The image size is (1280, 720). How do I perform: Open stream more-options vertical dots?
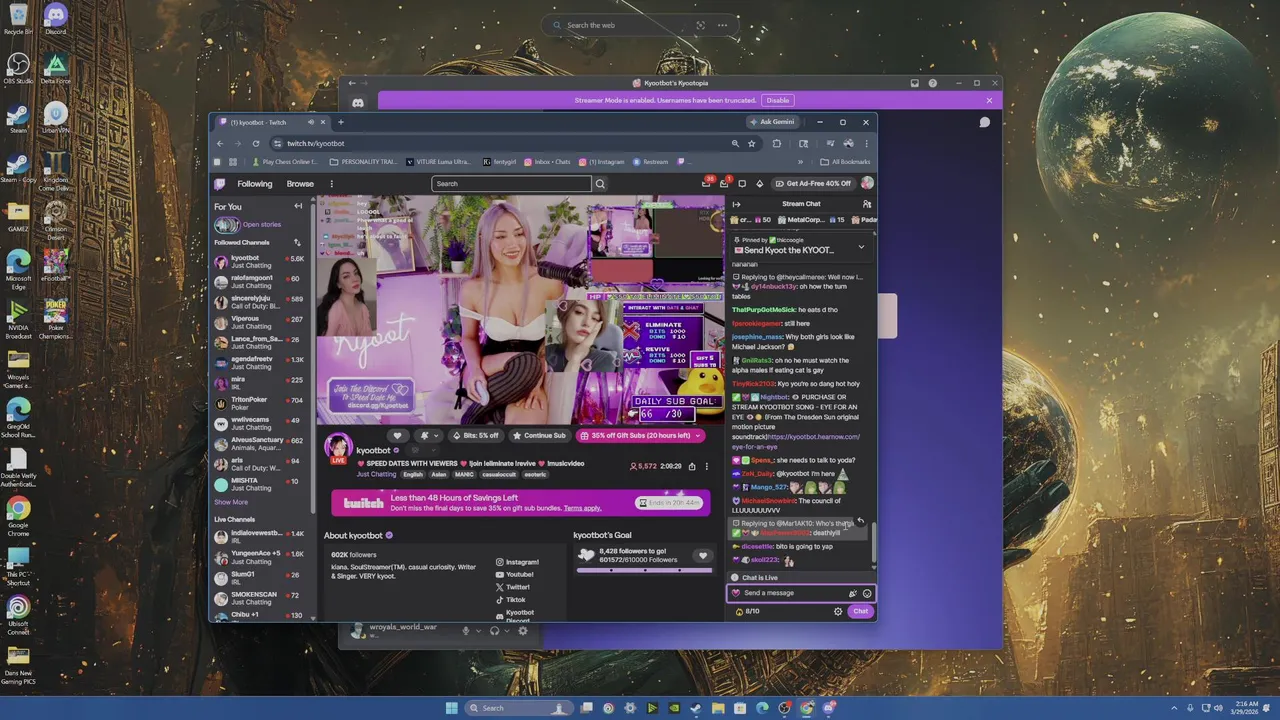coord(706,466)
